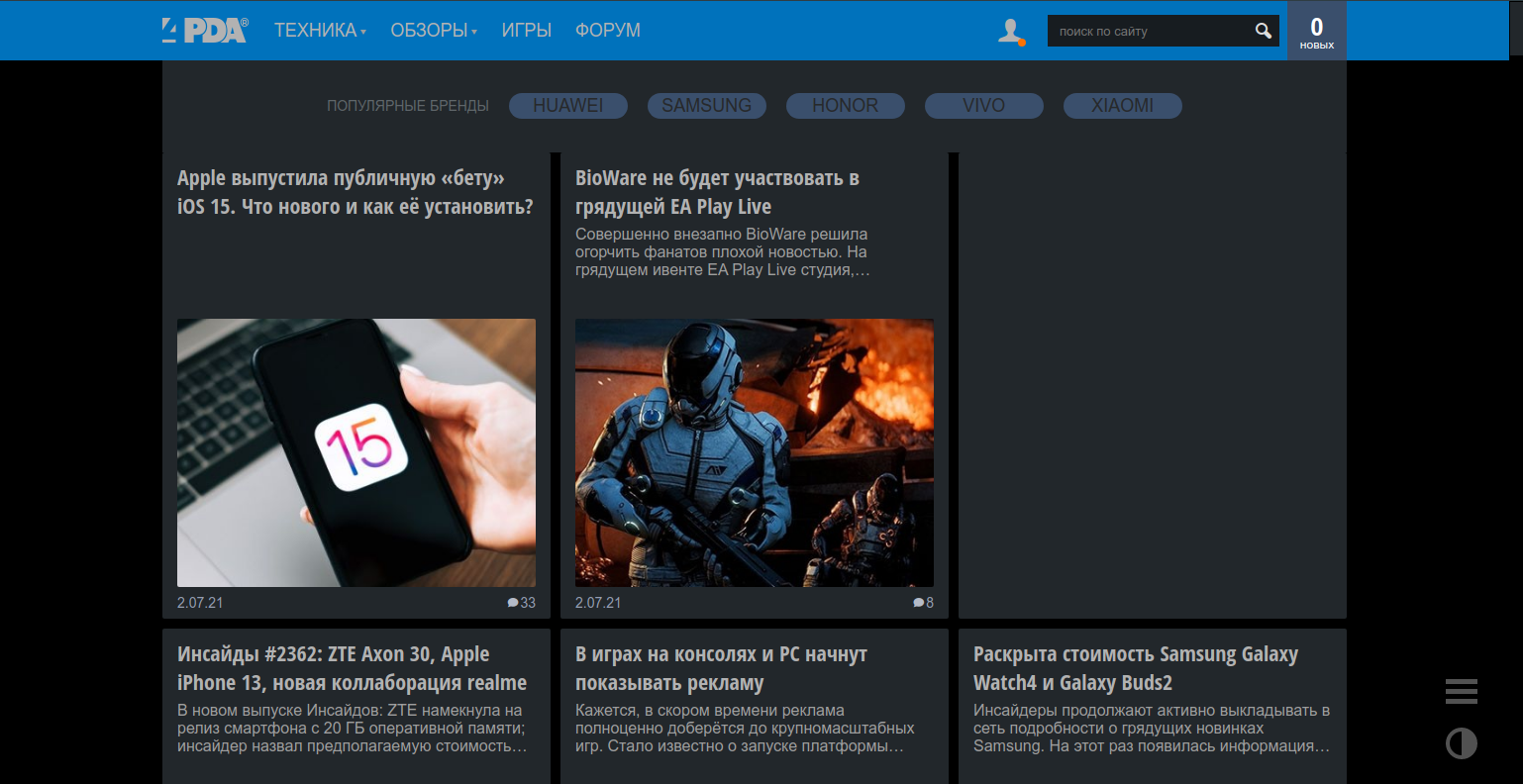Select the HONOR brand button

(846, 106)
